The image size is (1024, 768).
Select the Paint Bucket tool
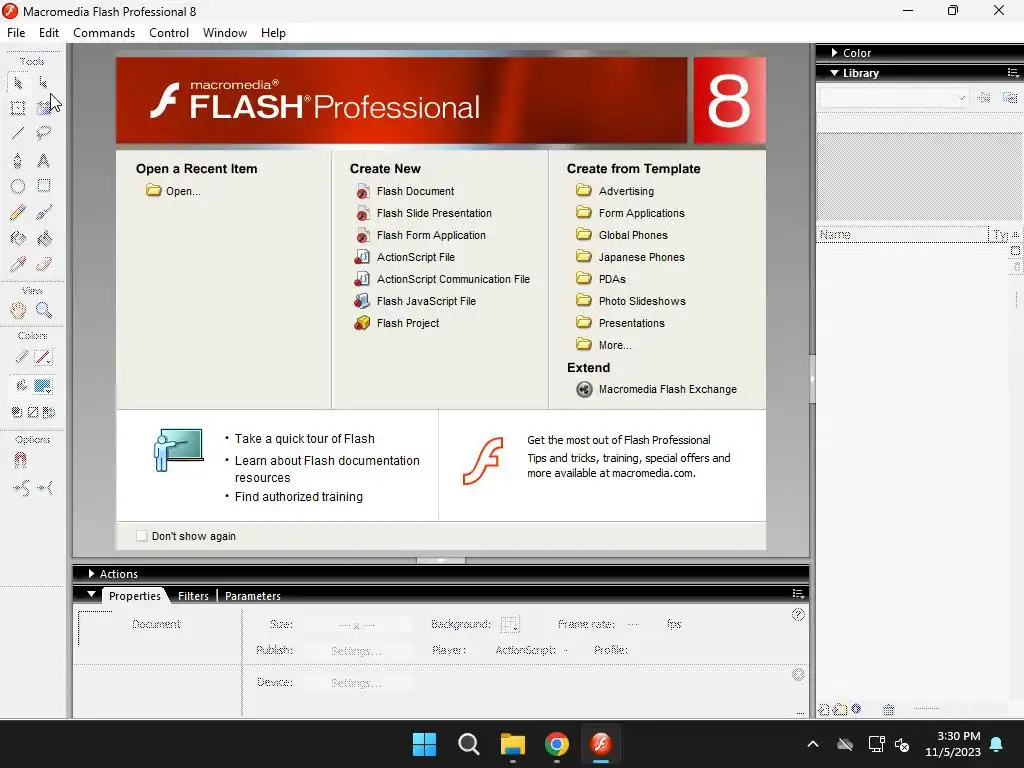tap(44, 238)
